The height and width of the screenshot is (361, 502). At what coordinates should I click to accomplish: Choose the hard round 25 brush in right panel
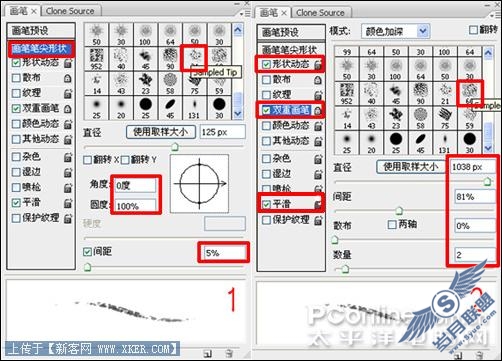pos(396,142)
